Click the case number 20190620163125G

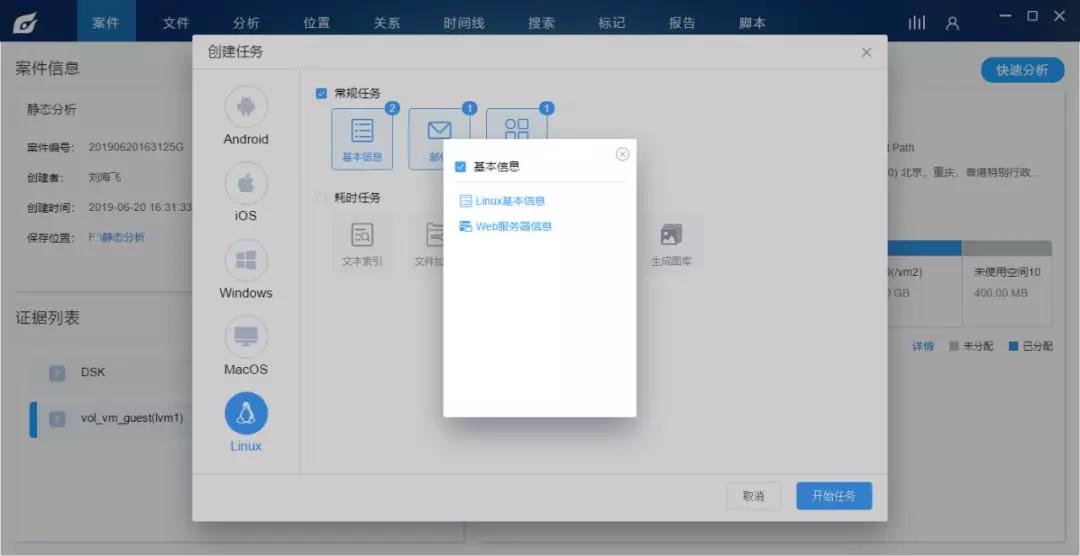pos(136,147)
